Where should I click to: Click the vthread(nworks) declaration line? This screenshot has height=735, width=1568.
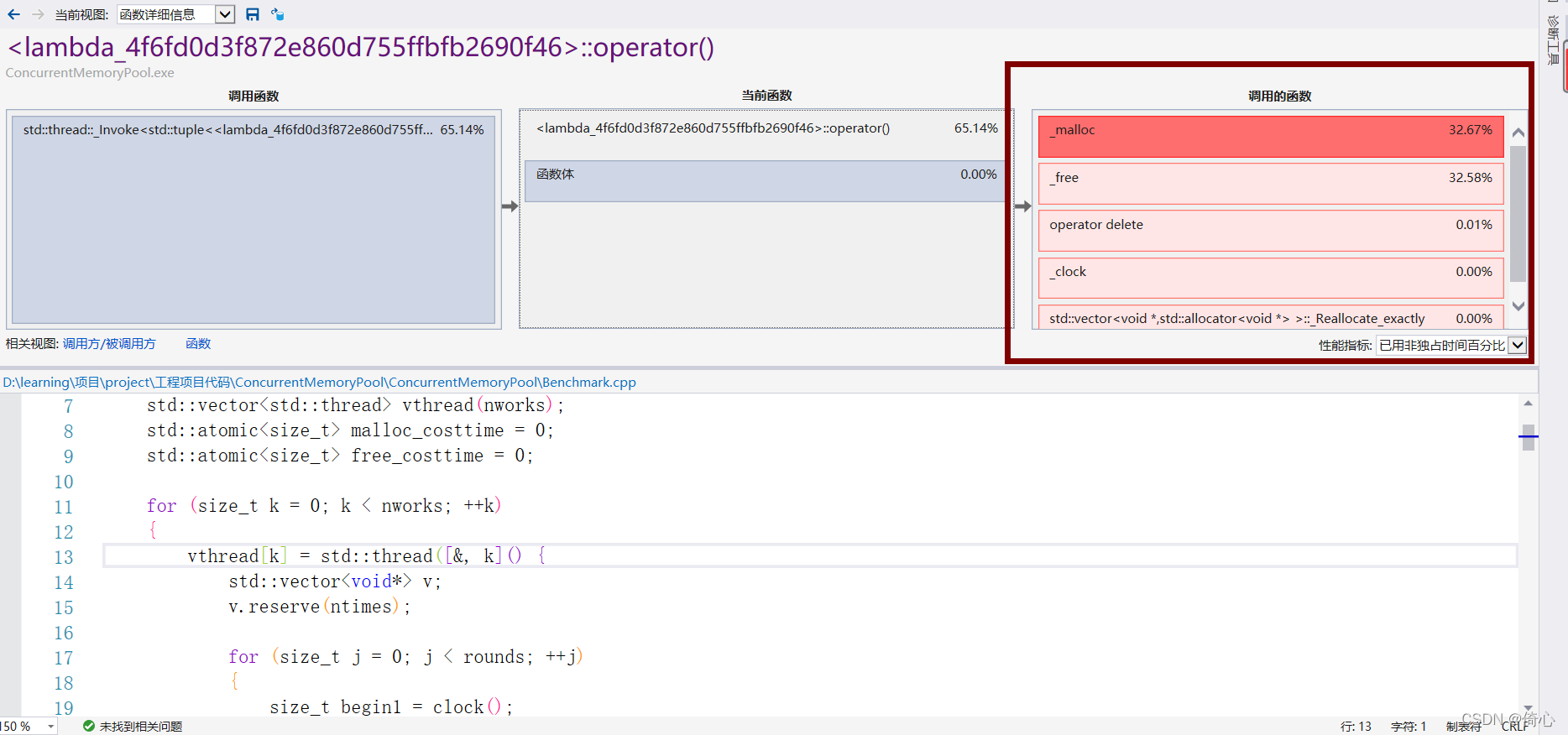tap(356, 405)
